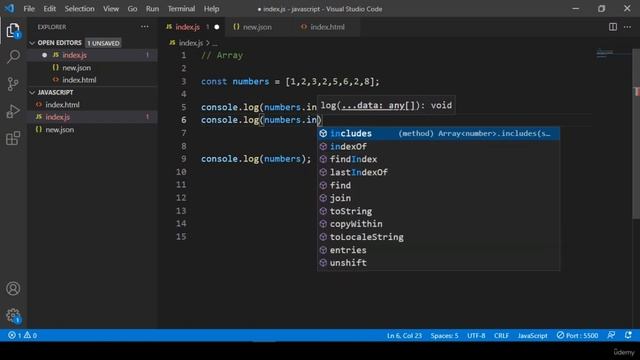Open the Explorer view in activity bar
The width and height of the screenshot is (640, 360).
[x=13, y=31]
